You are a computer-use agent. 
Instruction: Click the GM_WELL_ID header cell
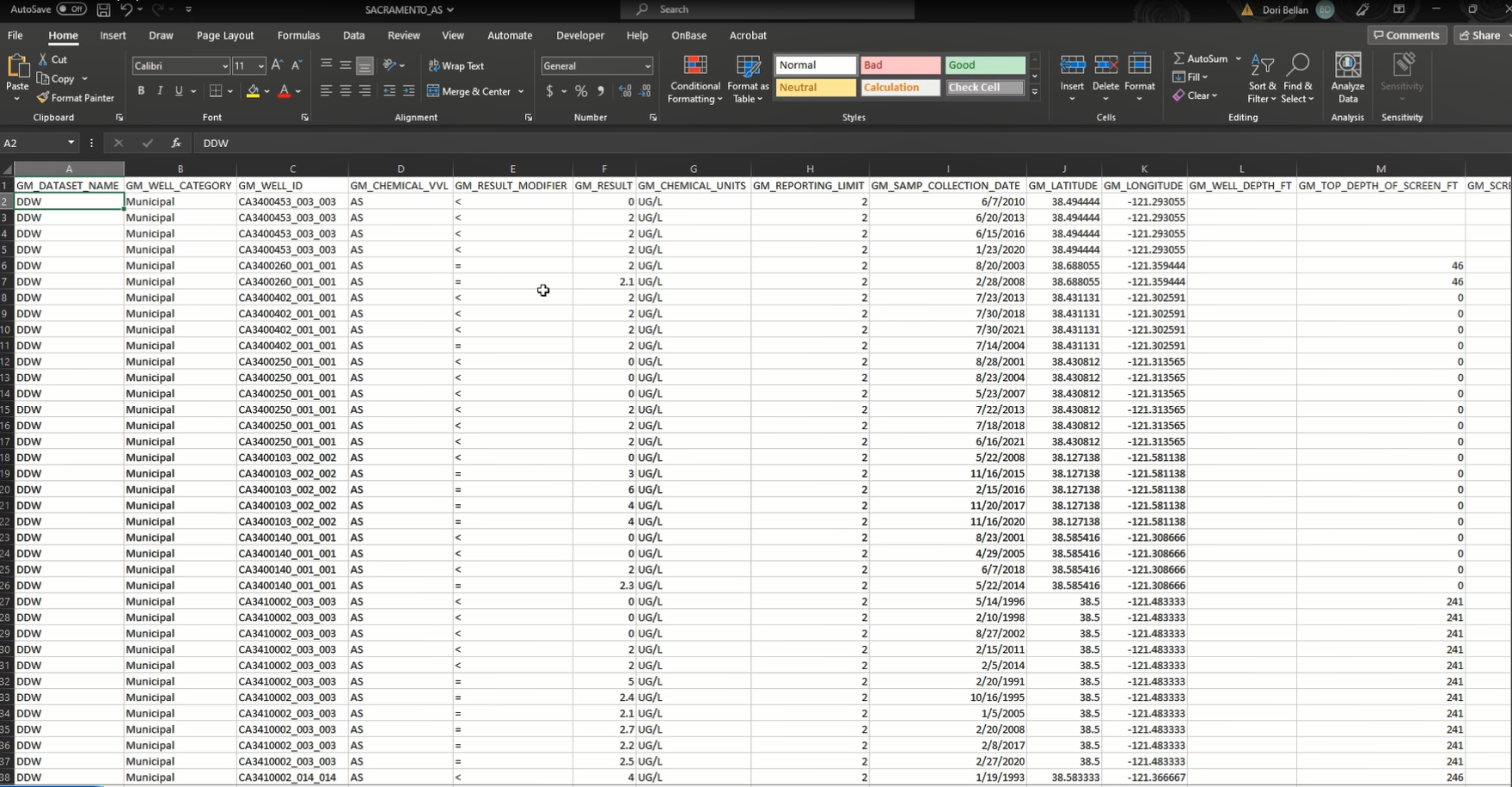pos(292,186)
